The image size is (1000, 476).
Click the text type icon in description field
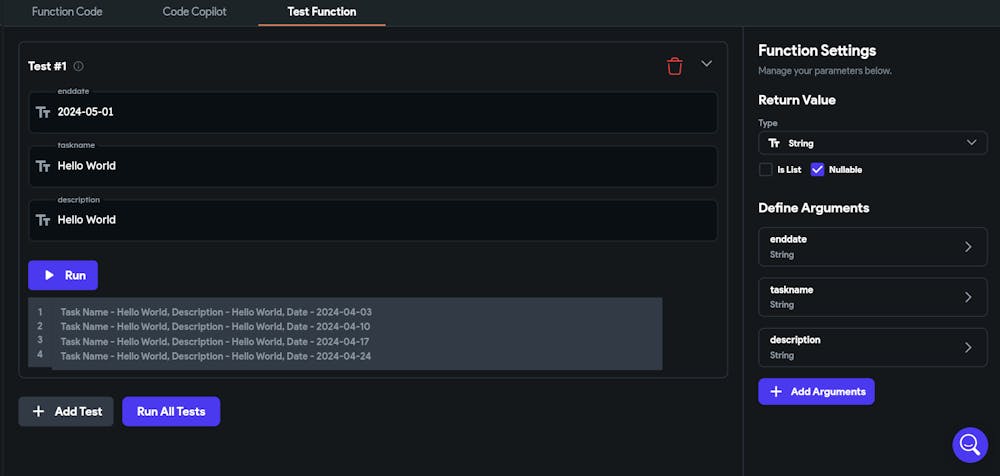(43, 220)
